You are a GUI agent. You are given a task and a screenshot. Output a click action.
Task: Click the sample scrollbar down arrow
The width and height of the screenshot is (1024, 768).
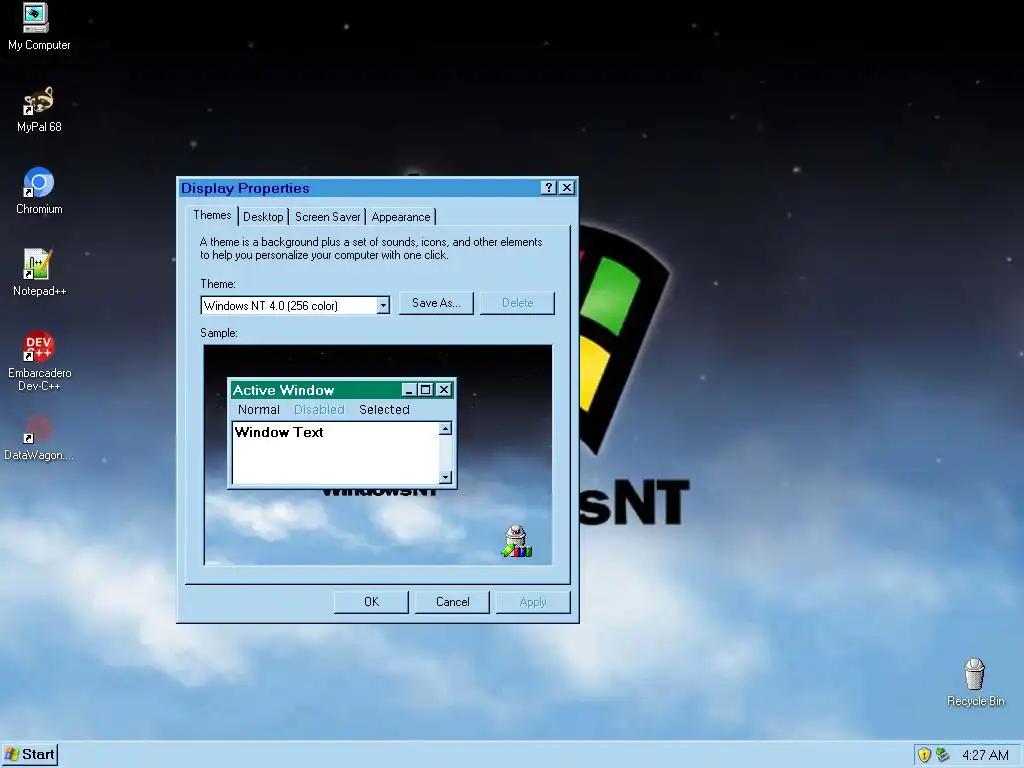[445, 477]
